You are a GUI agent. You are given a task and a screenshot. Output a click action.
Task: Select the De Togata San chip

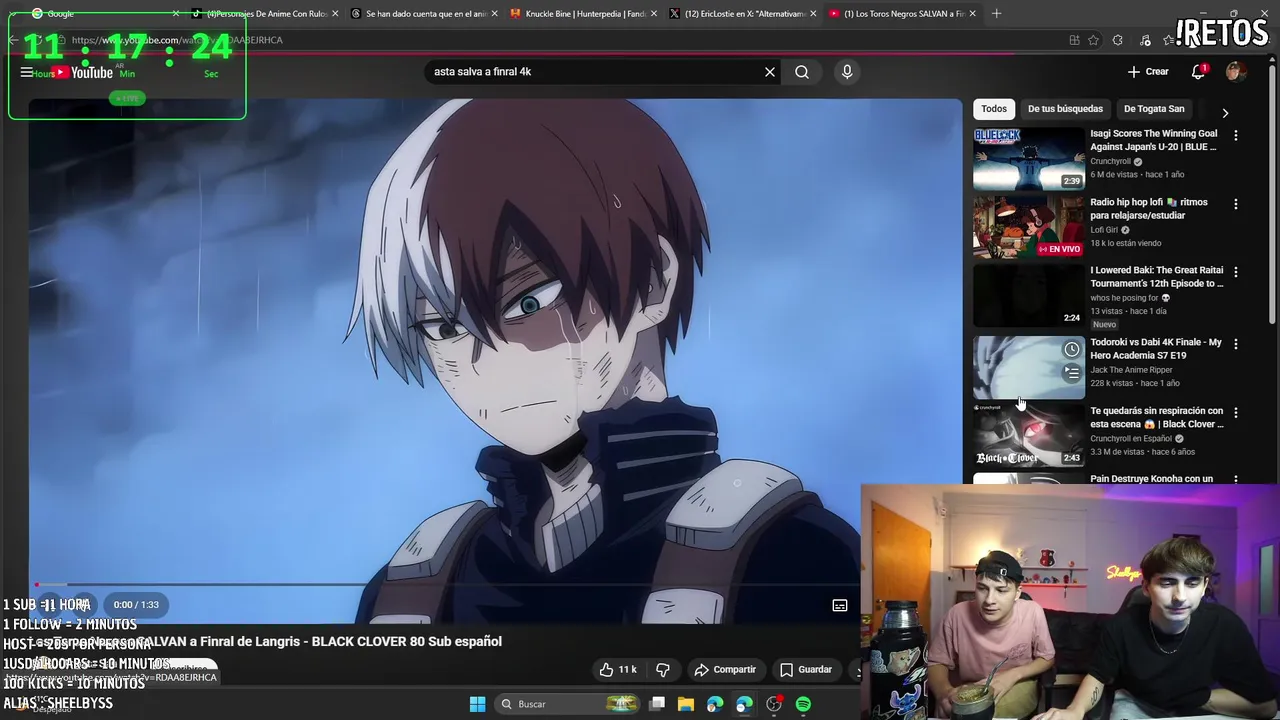(1154, 109)
